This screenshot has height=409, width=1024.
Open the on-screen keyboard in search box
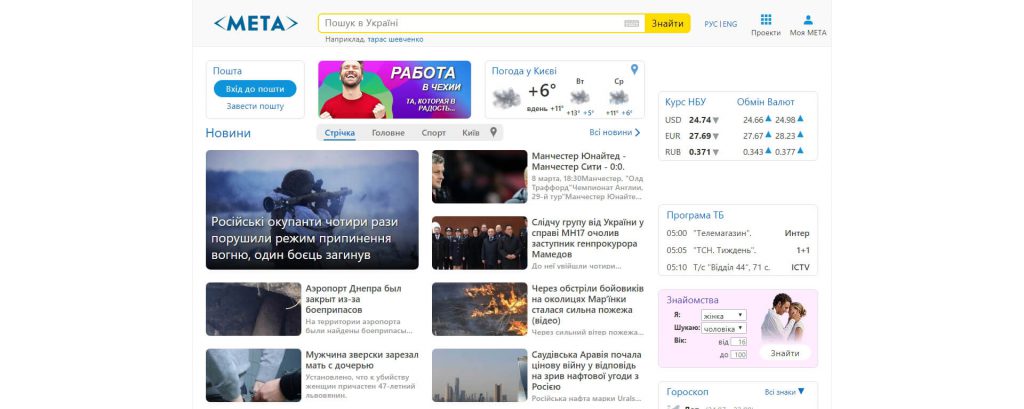[632, 23]
